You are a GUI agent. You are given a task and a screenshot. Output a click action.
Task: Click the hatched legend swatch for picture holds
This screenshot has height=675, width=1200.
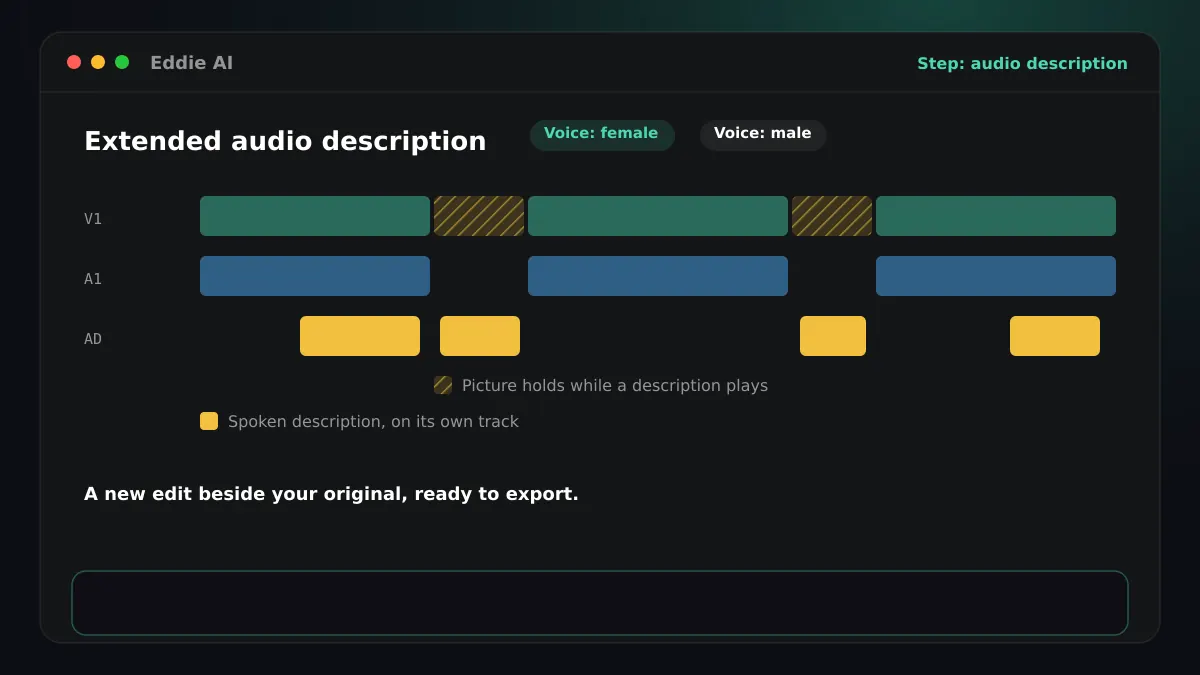[443, 385]
